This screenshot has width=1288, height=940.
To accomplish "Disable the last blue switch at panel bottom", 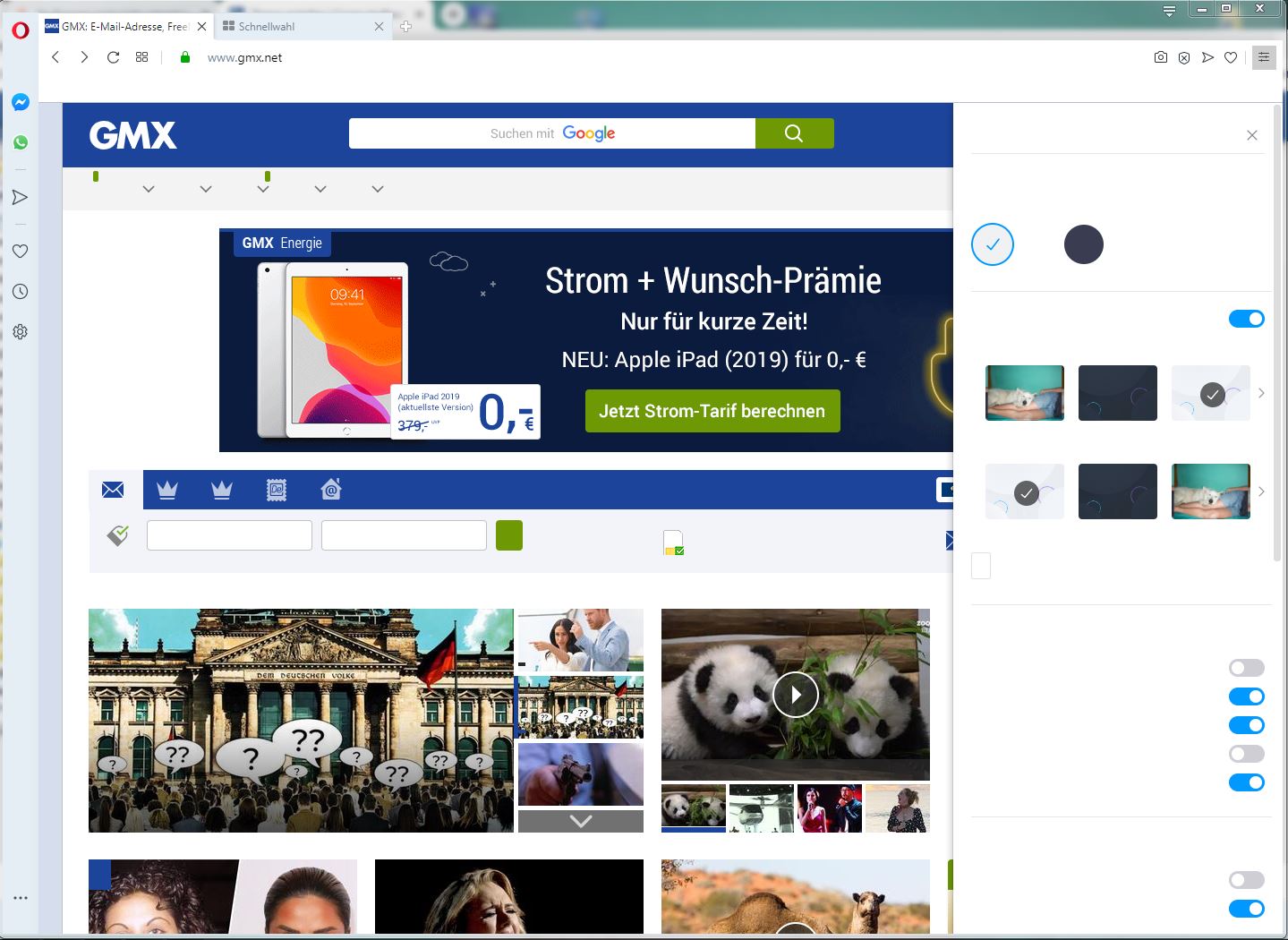I will (1247, 909).
